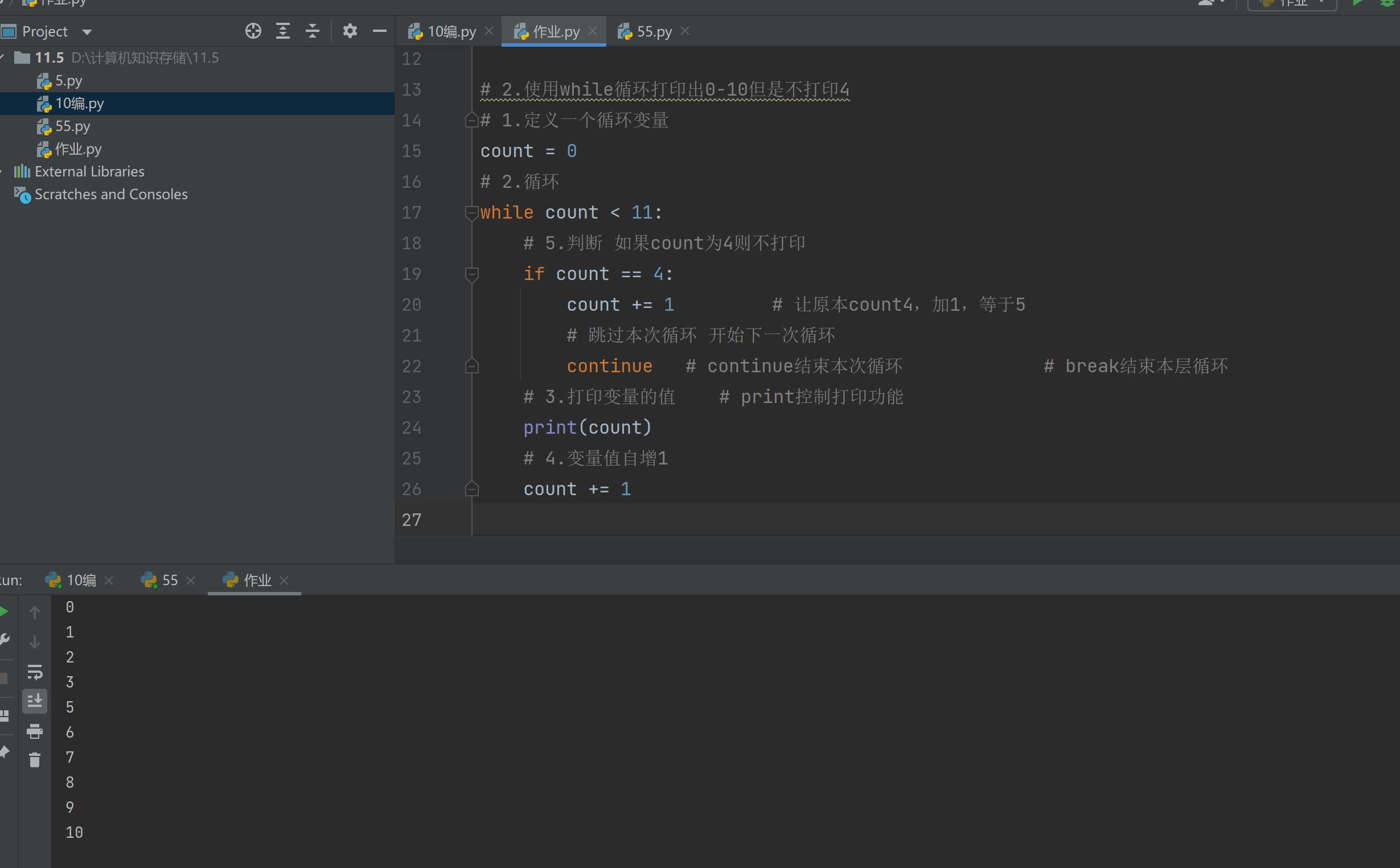This screenshot has height=868, width=1400.
Task: Click the Select Opened File locate icon
Action: 253,31
